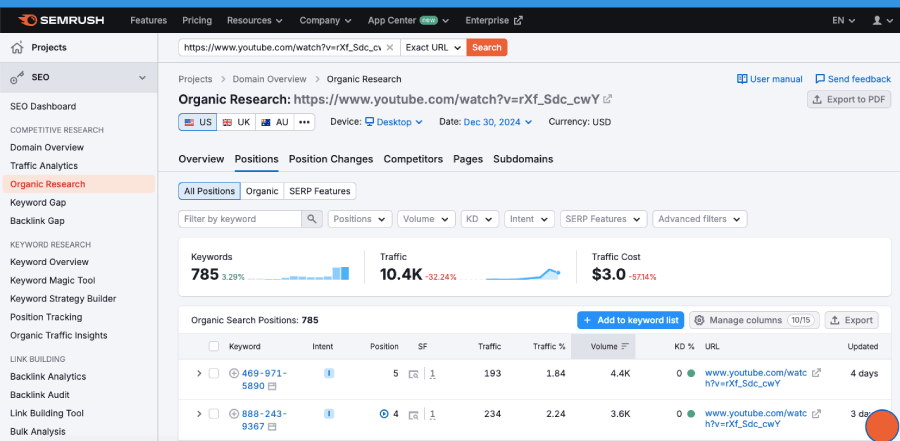
Task: Open the EN language dropdown
Action: point(844,20)
